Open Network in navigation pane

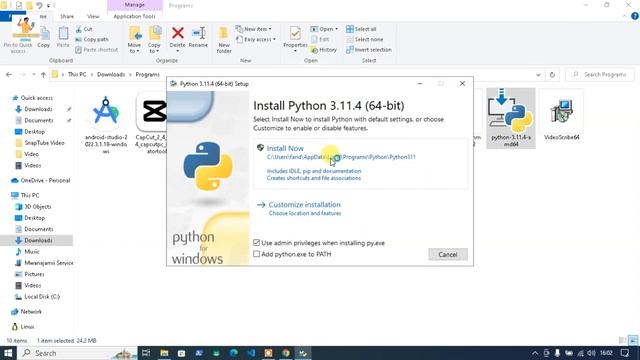point(31,311)
